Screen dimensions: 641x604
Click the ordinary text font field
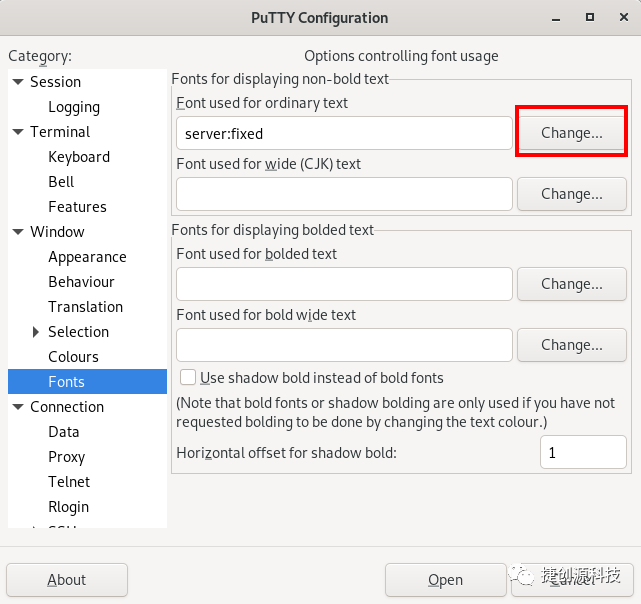tap(344, 133)
